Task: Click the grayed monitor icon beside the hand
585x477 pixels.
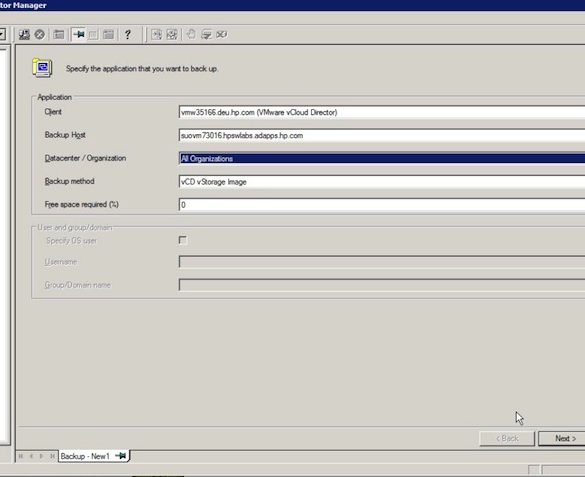Action: (x=206, y=35)
